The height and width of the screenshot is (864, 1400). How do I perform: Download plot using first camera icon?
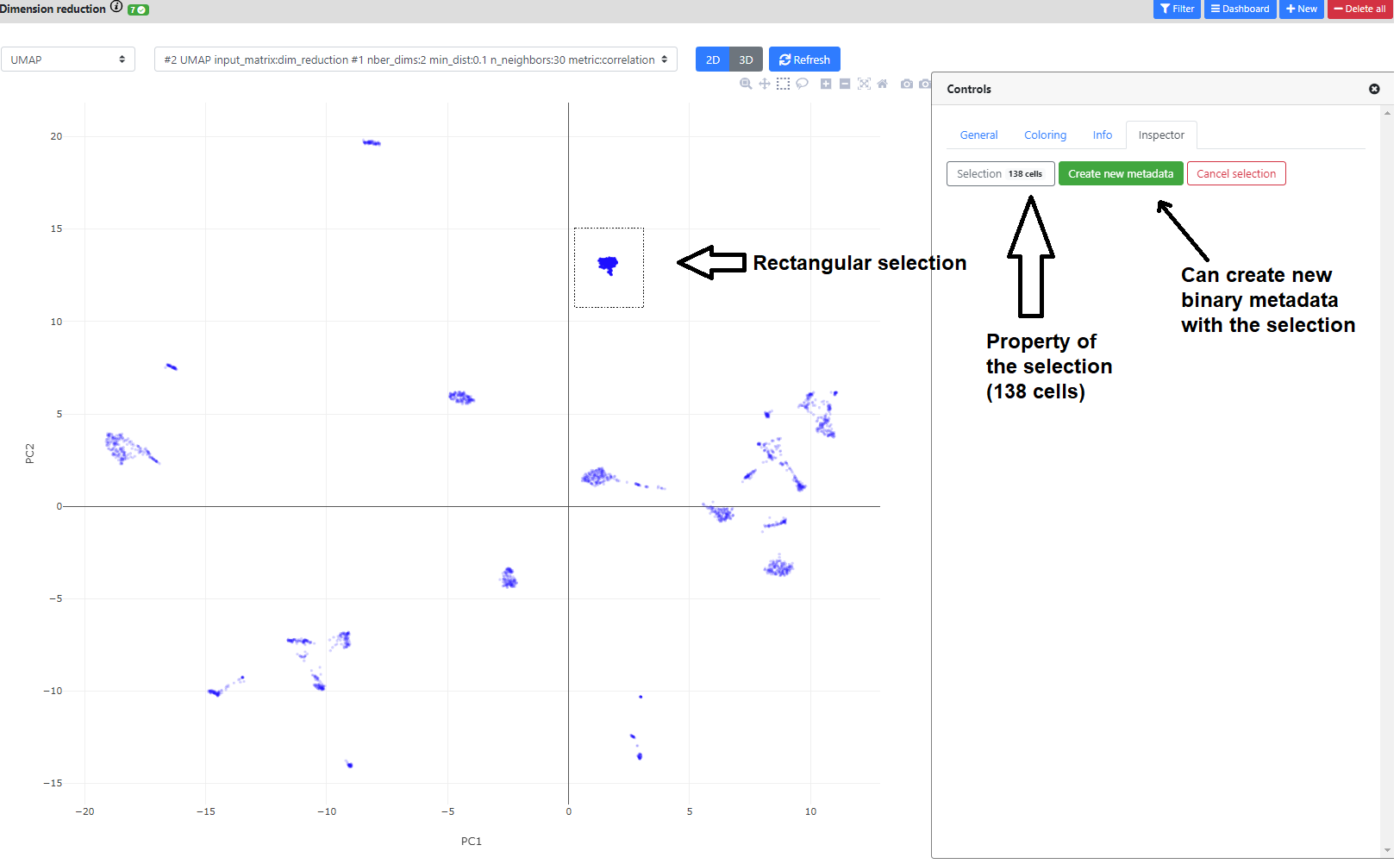click(x=906, y=84)
